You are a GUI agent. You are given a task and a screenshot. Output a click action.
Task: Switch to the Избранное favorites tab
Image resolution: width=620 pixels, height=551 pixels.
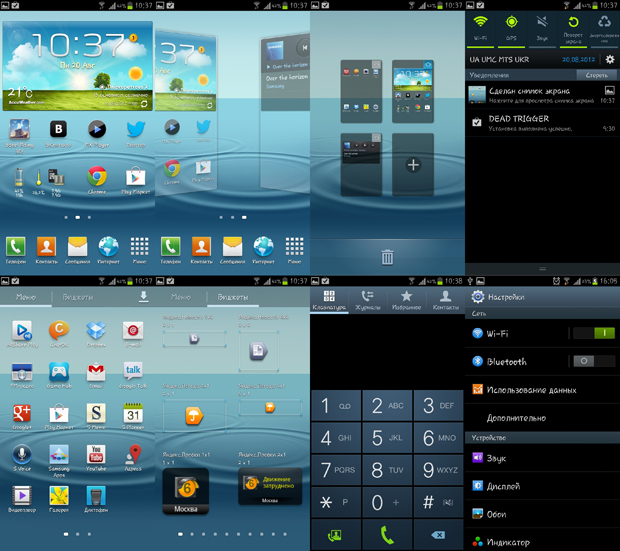click(406, 300)
